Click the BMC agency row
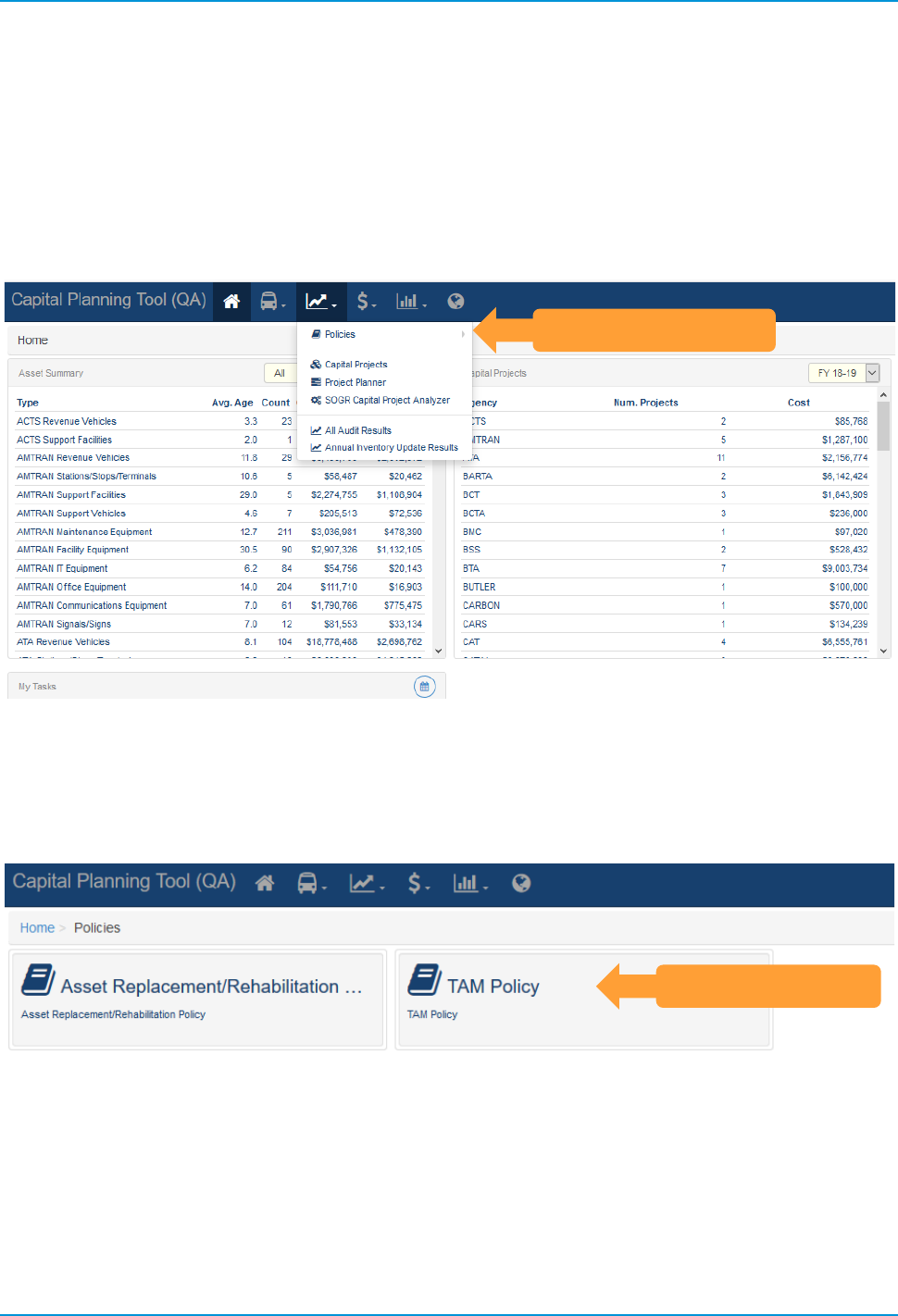Viewport: 898px width, 1316px height. [665, 532]
